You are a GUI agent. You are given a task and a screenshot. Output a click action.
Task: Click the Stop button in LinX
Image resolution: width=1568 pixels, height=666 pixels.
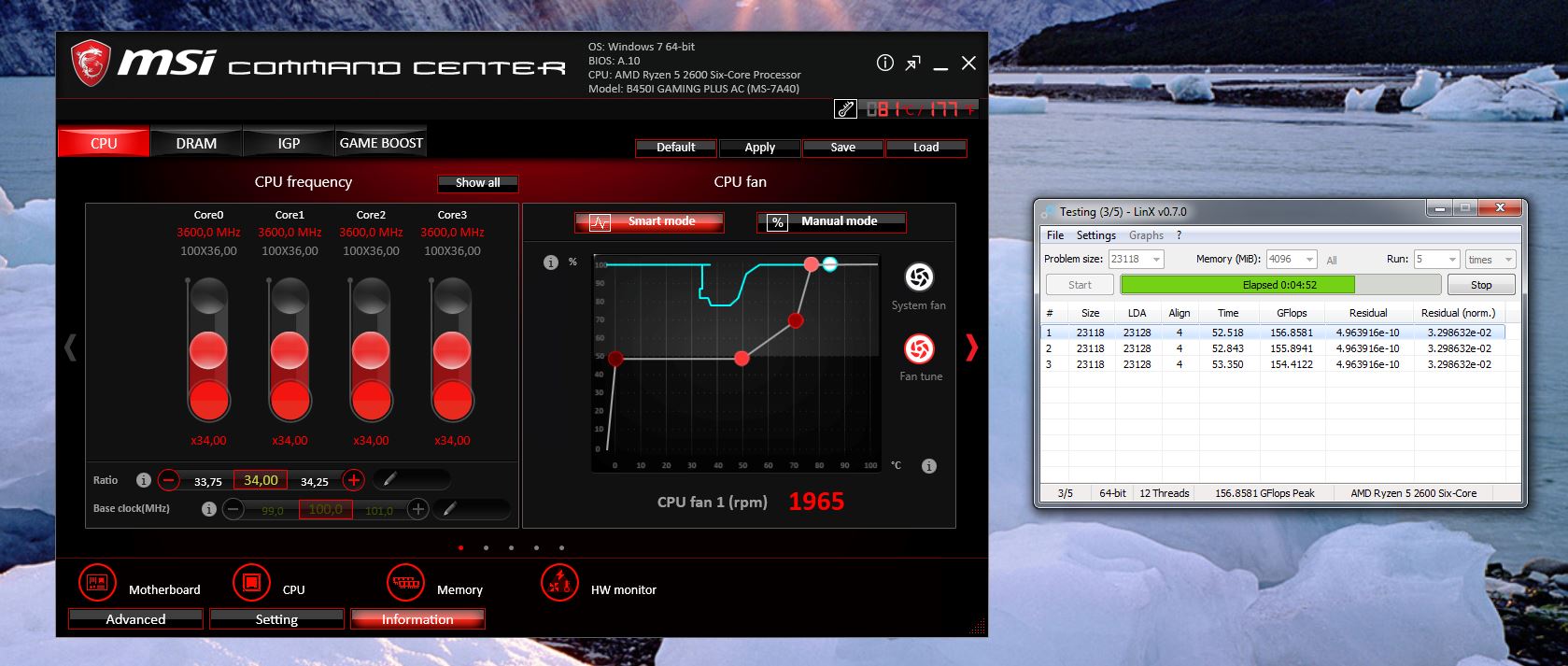[x=1481, y=285]
